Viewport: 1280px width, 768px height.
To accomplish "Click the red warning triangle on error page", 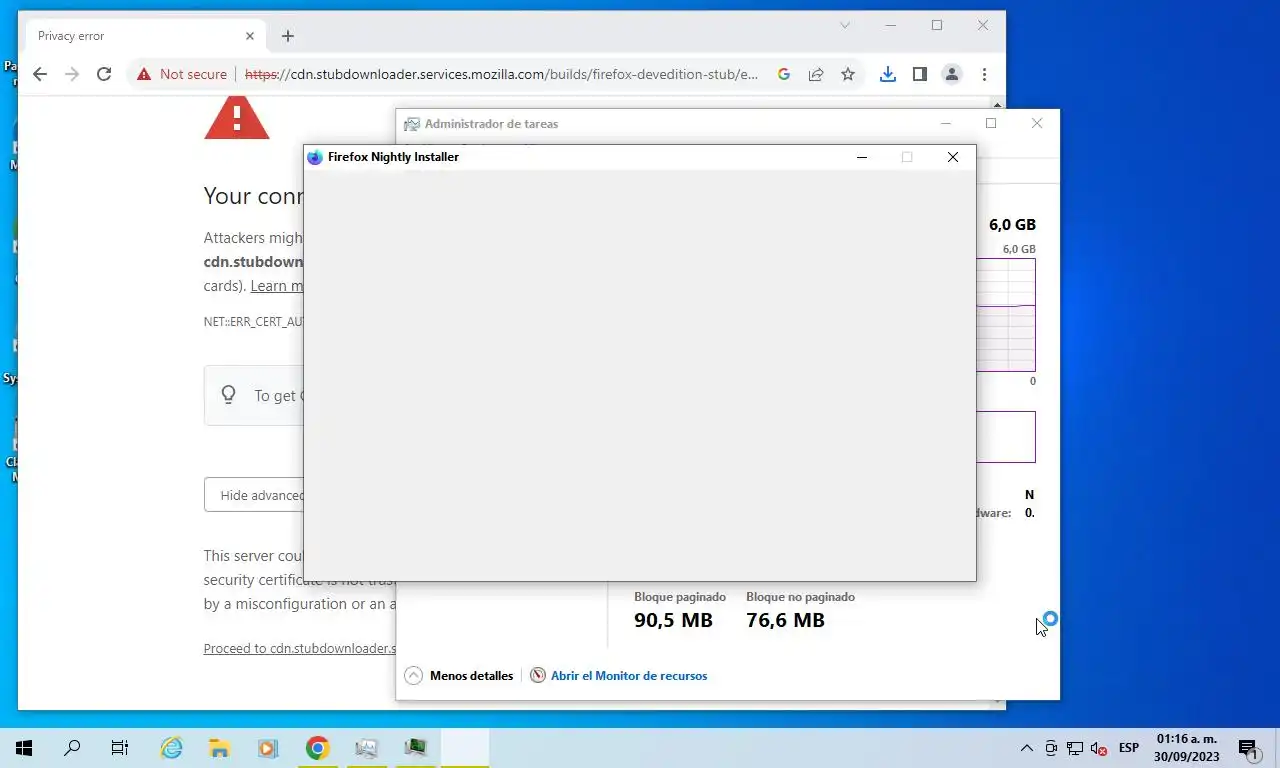I will pos(237,118).
